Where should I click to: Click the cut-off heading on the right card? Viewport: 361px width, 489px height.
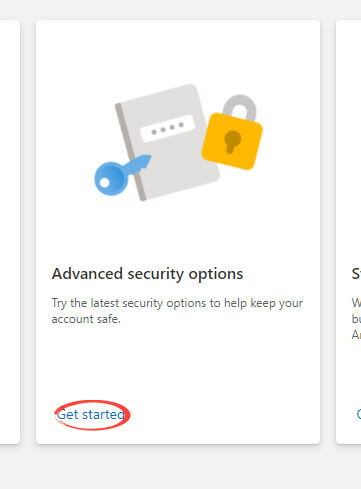pos(356,274)
